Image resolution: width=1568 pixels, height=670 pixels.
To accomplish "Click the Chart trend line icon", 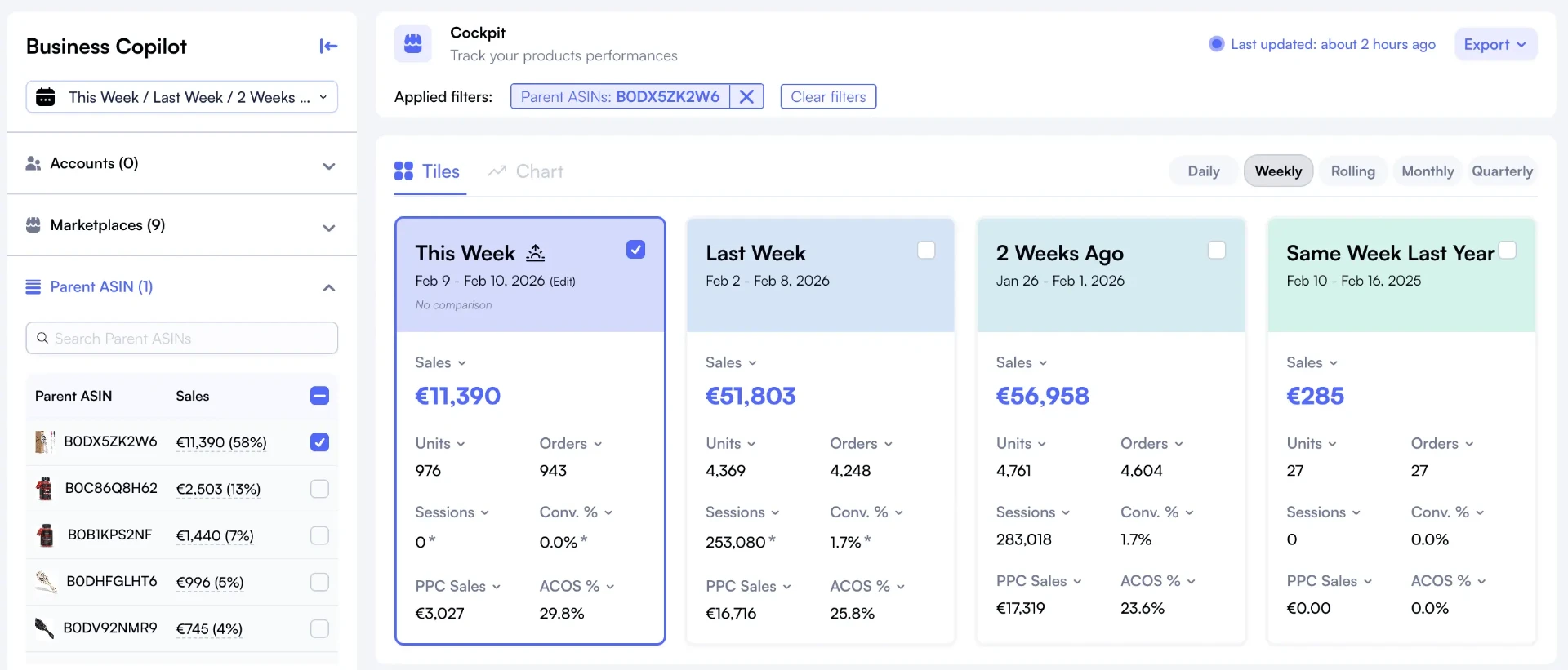I will pos(497,171).
